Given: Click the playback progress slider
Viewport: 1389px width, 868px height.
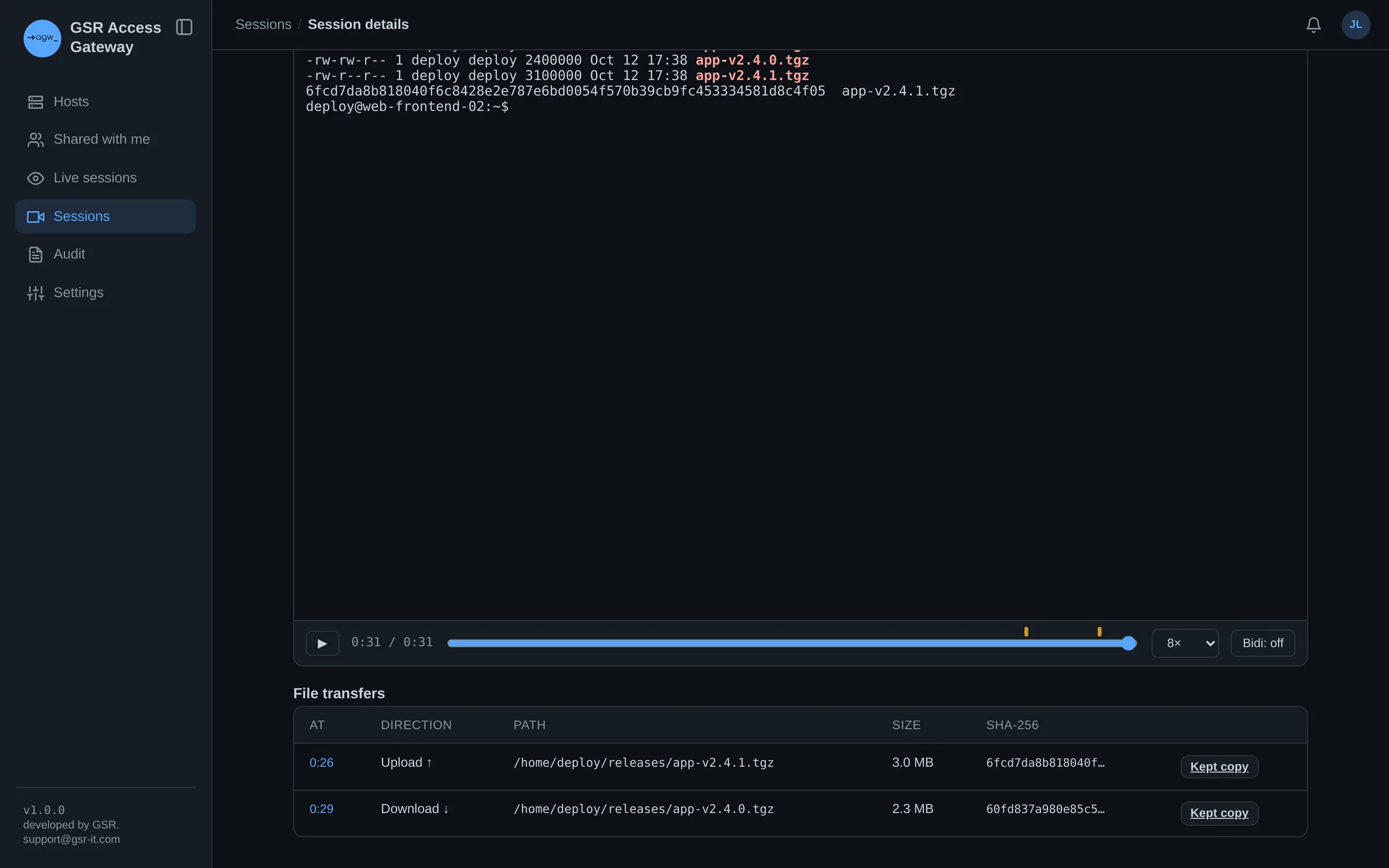Looking at the screenshot, I should [x=792, y=643].
